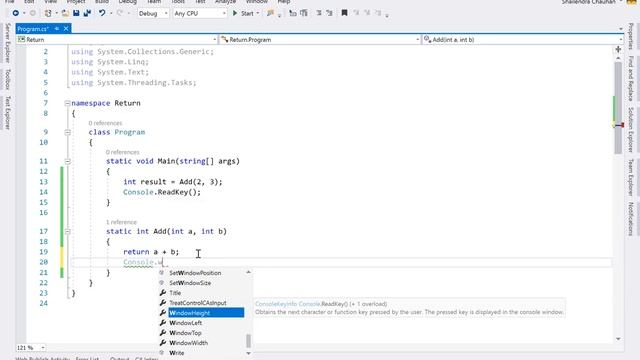Viewport: 640px width, 360px height.
Task: Click the editor scrollbar down arrow
Action: [618, 339]
